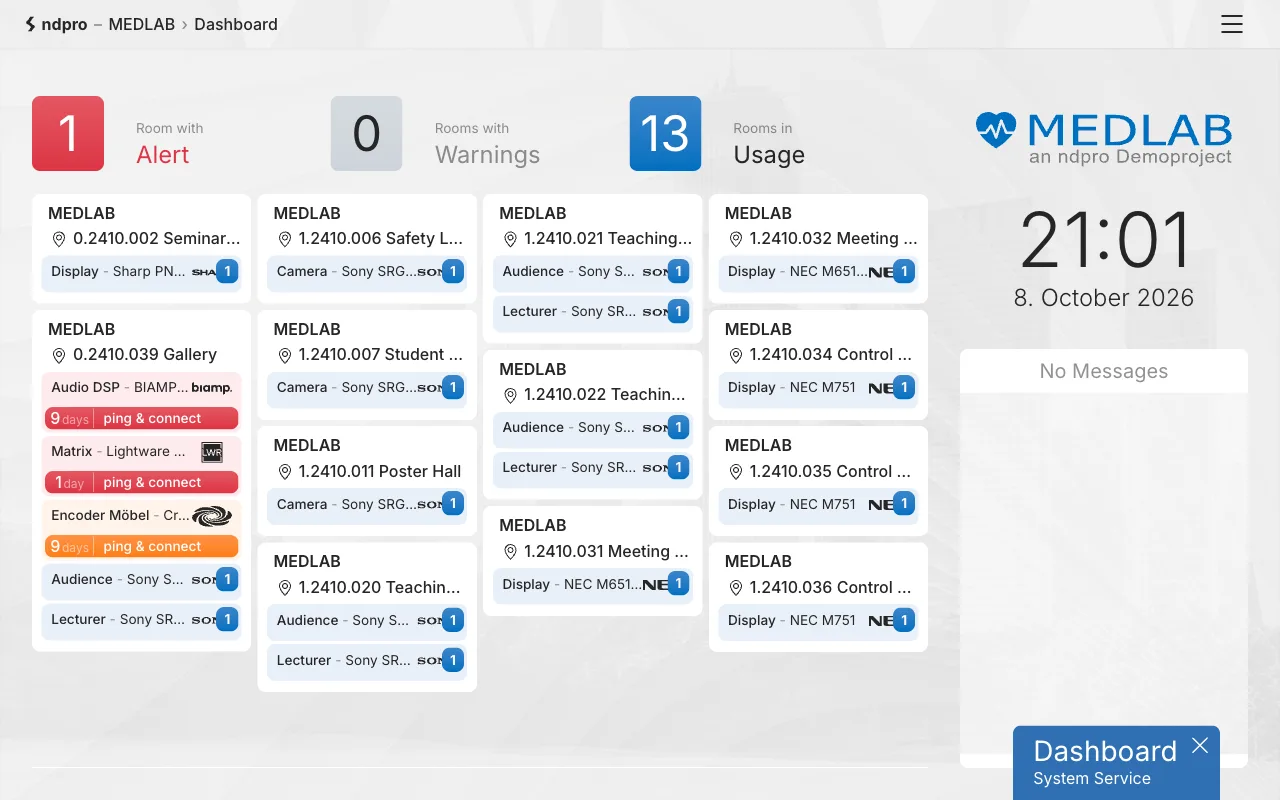Click the blue 1 badge in room 1.2410.036
The image size is (1280, 800).
pyautogui.click(x=904, y=621)
